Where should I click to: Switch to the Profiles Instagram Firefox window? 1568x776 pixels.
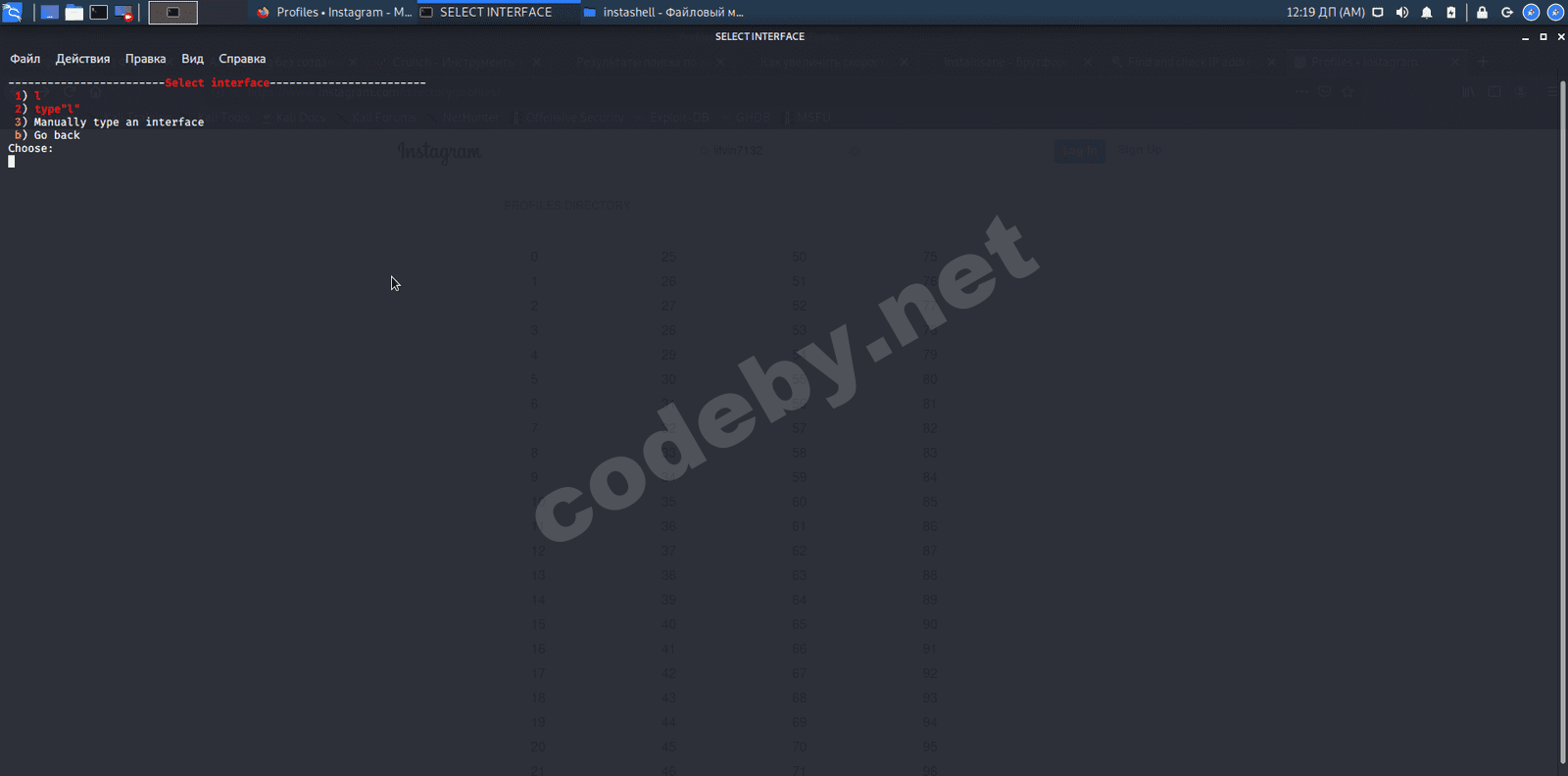point(334,13)
